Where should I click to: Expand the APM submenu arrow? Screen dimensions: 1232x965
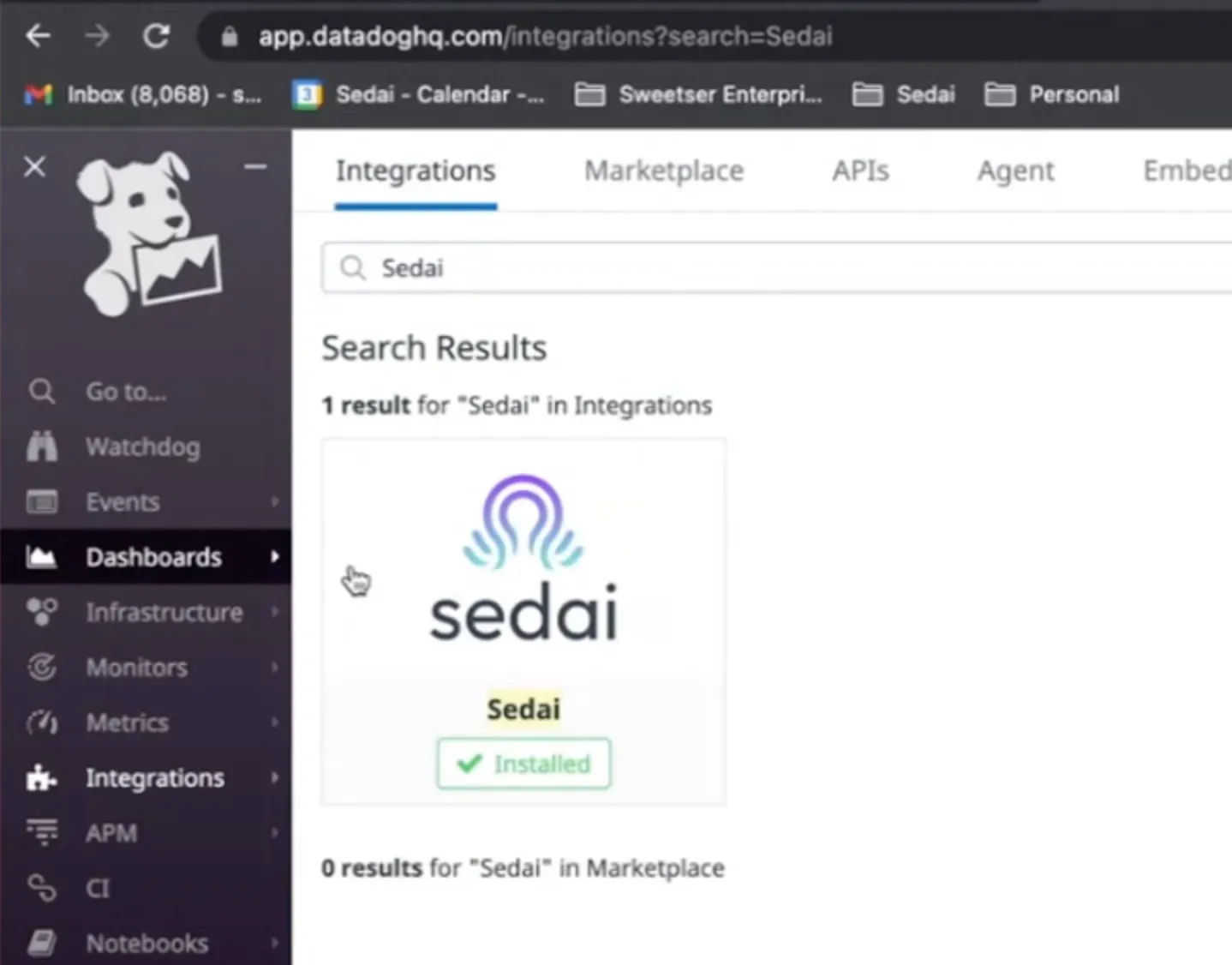275,832
